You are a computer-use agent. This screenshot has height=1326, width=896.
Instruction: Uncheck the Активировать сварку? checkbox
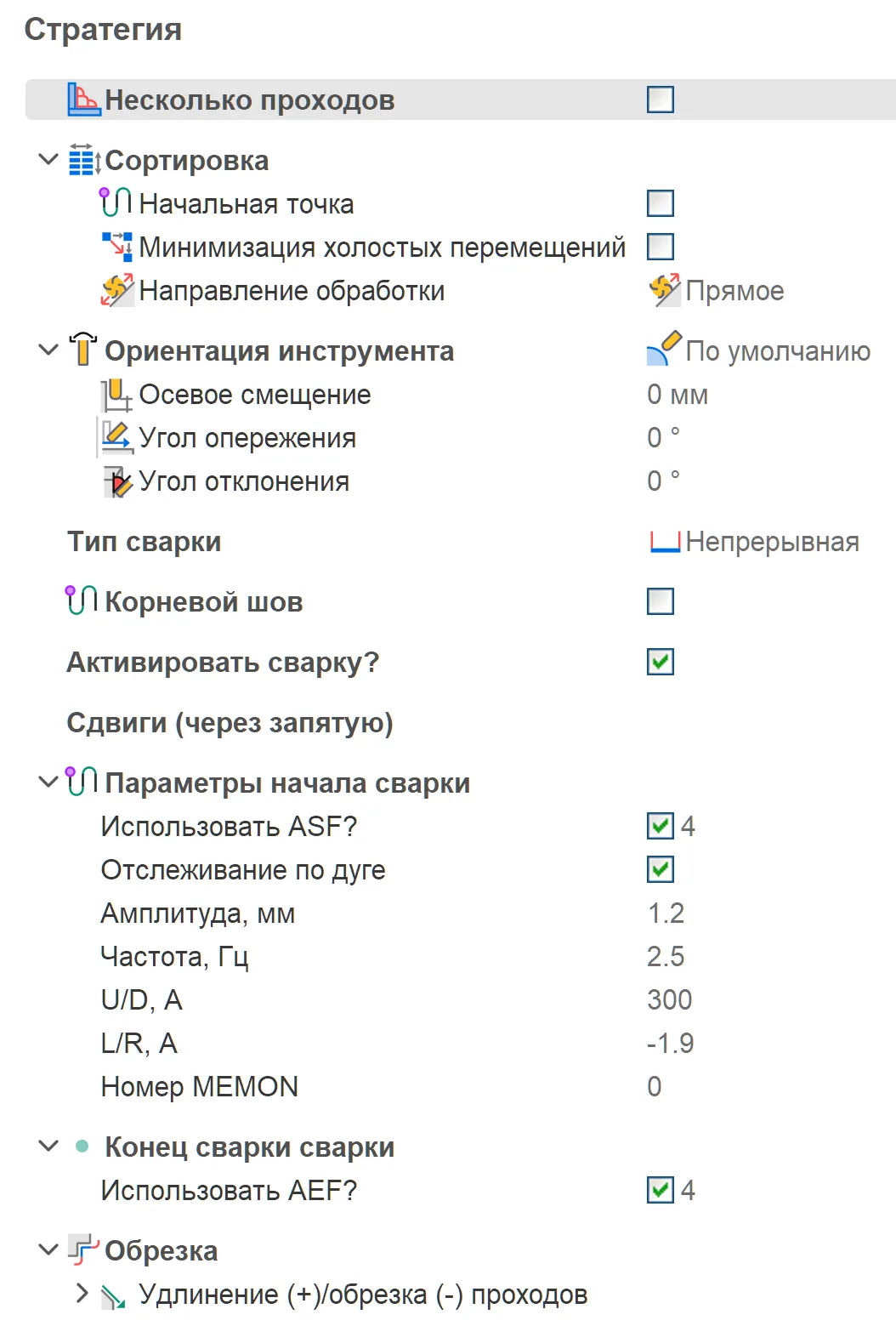click(x=661, y=662)
